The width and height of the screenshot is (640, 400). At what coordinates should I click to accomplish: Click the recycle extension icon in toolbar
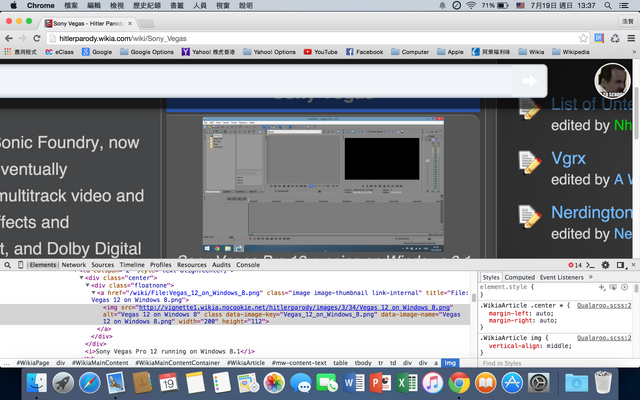point(615,38)
